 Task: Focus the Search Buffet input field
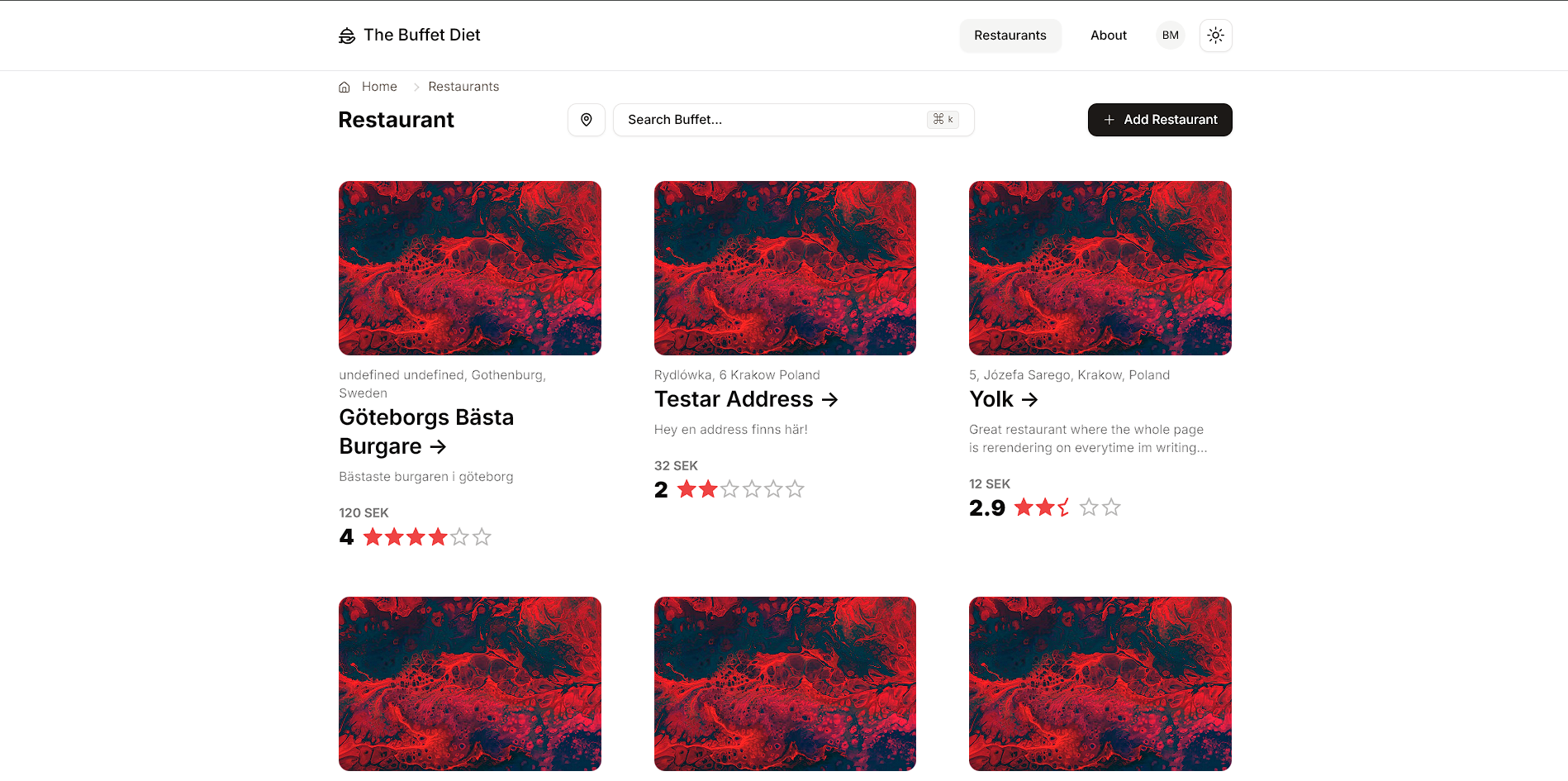[x=768, y=120]
